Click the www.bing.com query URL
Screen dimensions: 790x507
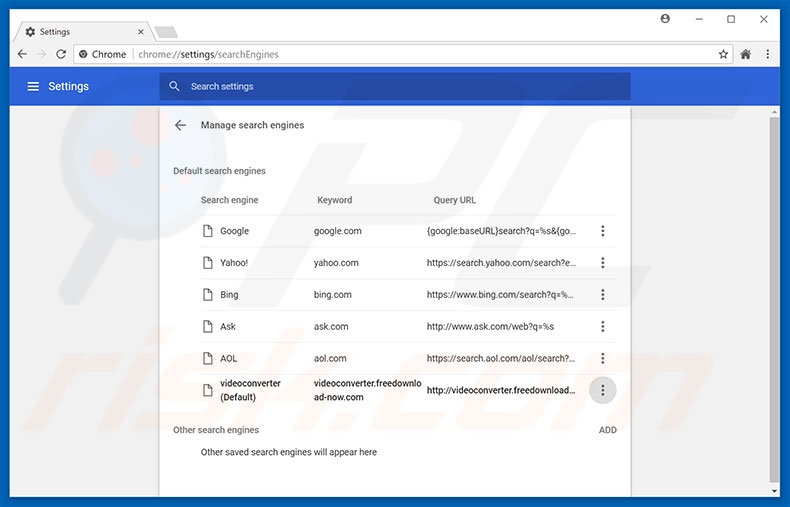(x=500, y=294)
